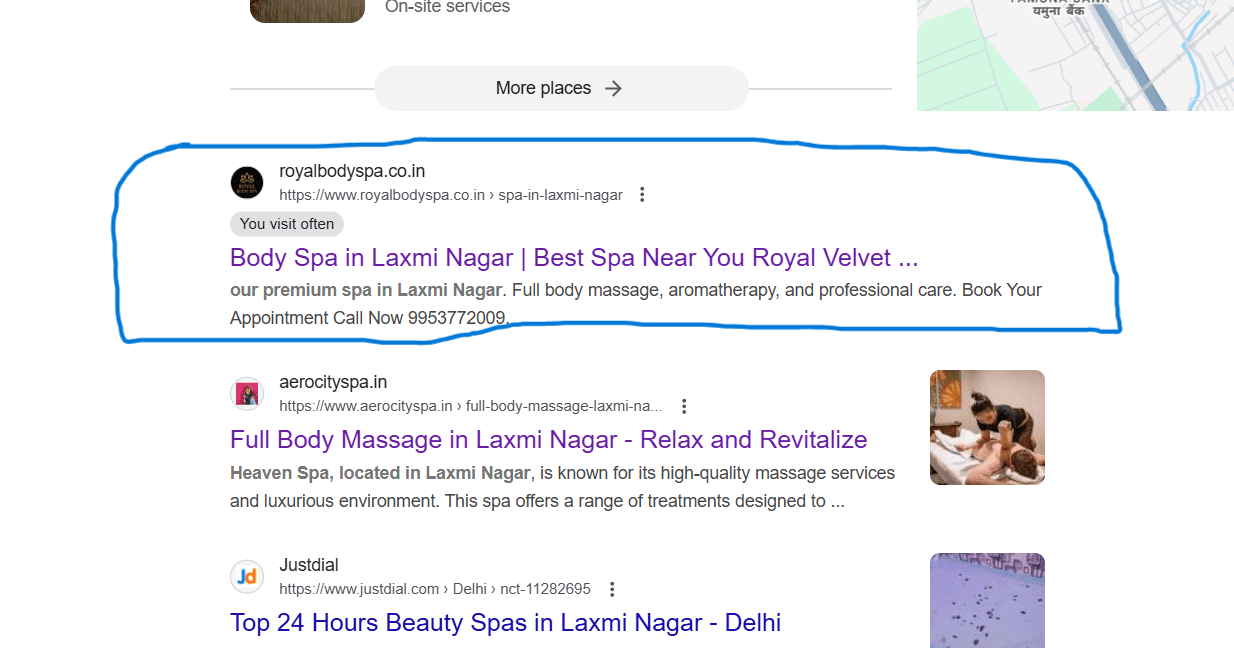Open the three-dot menu for the Justdial result
Screen dimensions: 1234x648
pos(612,589)
